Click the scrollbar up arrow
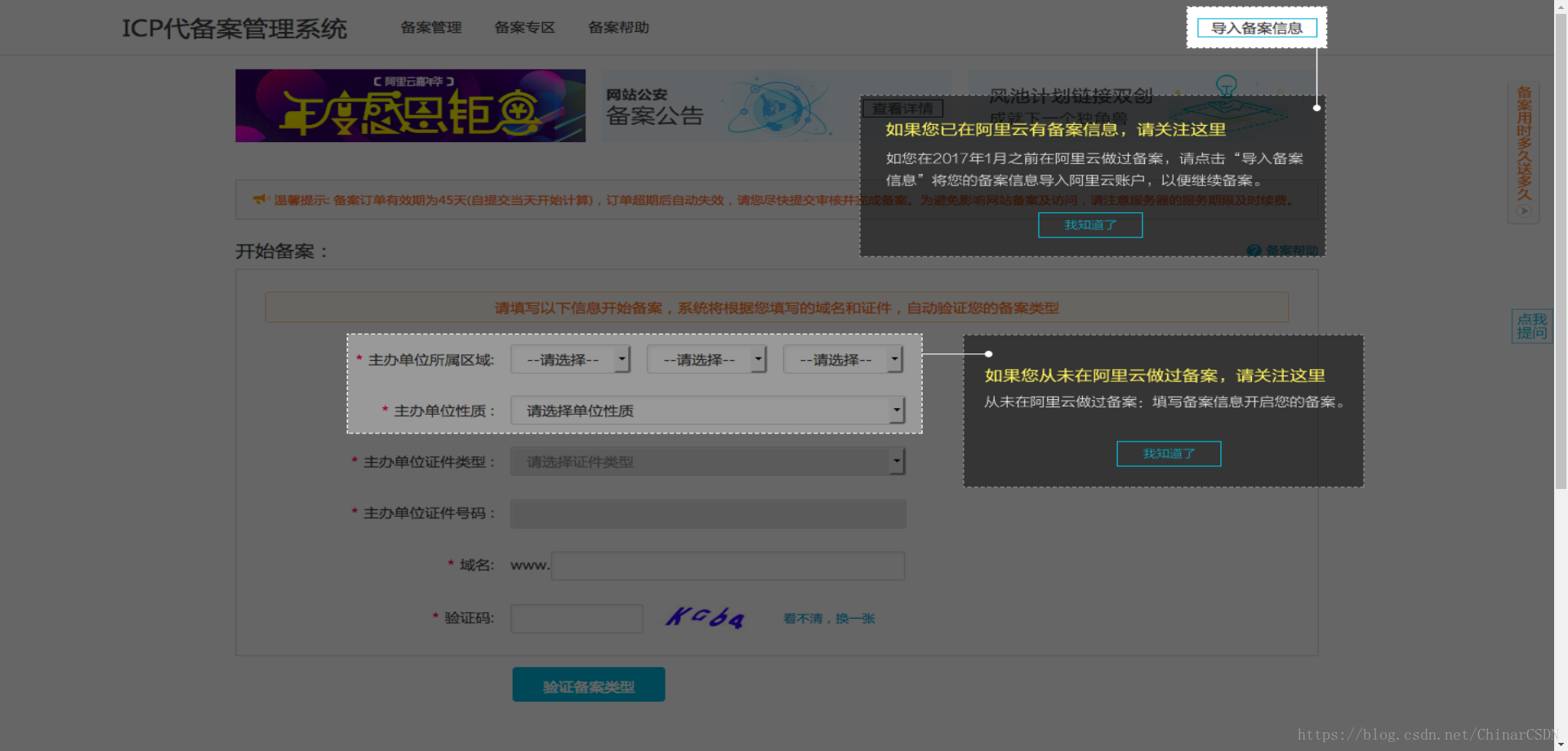Image resolution: width=1568 pixels, height=751 pixels. [1561, 7]
